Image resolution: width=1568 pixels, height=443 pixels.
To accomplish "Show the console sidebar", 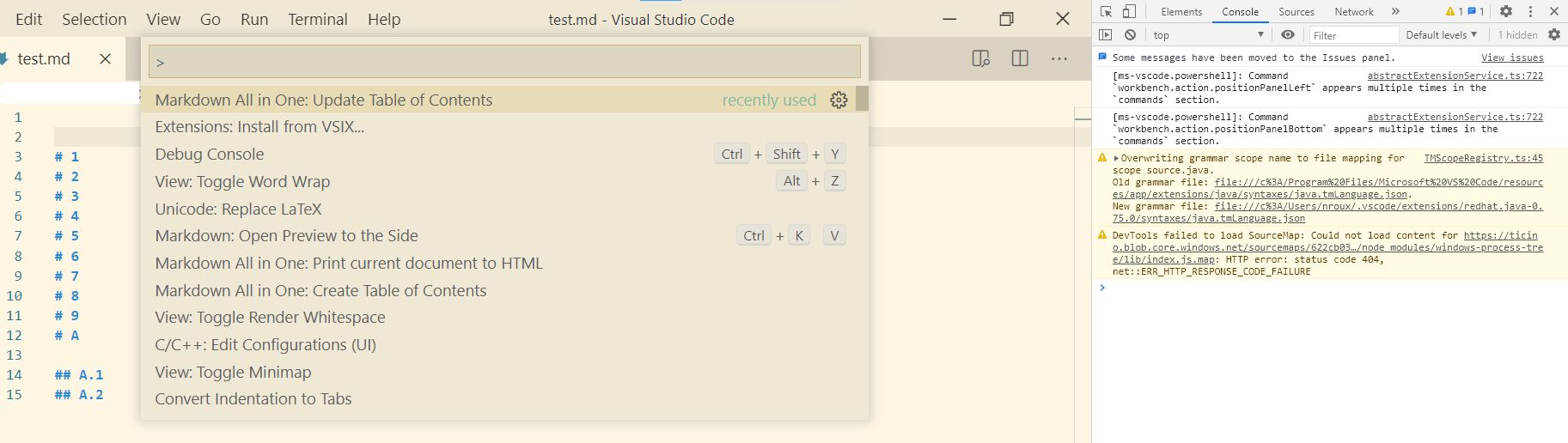I will pos(1106,34).
